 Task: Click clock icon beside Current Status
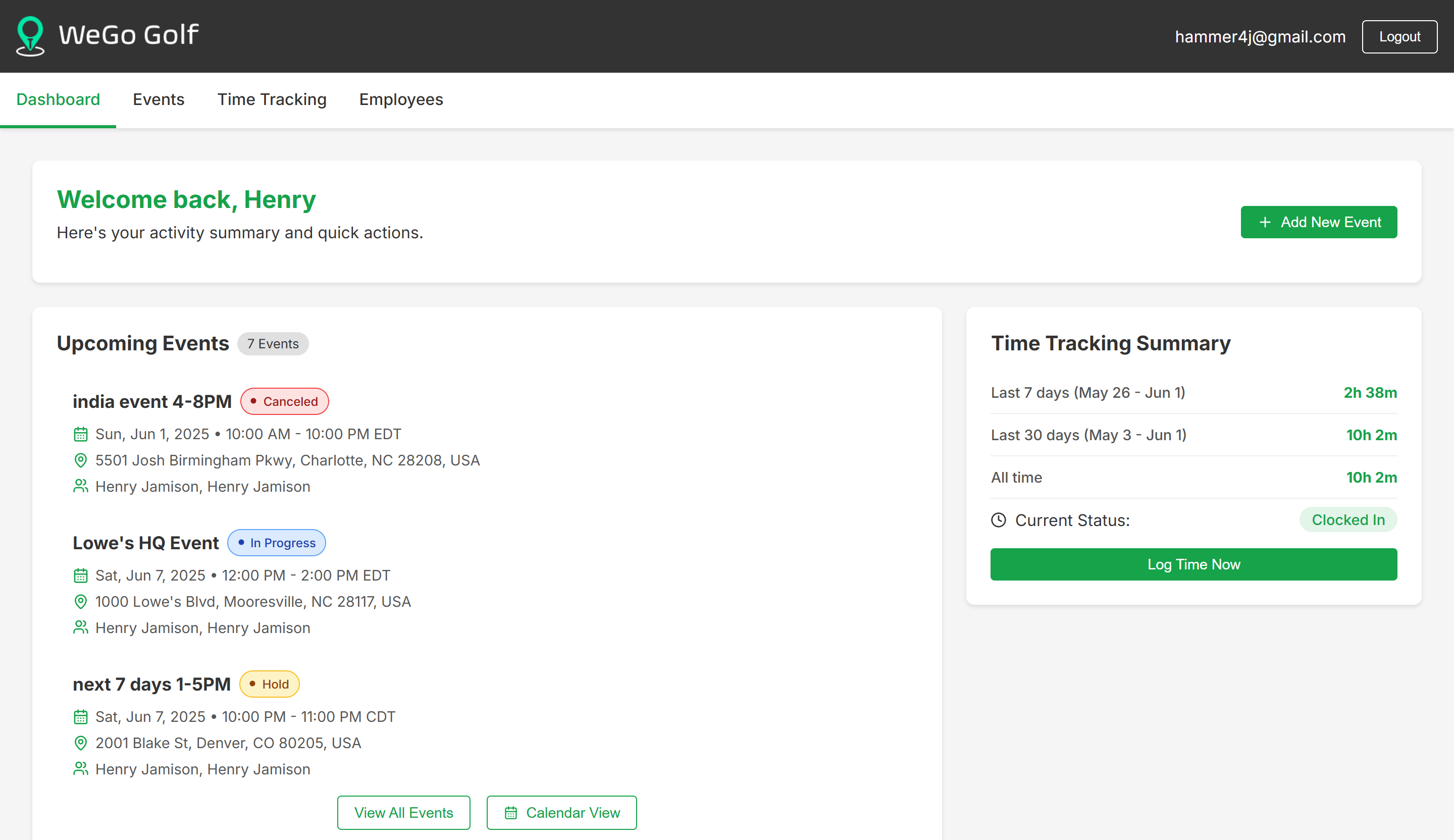point(999,520)
